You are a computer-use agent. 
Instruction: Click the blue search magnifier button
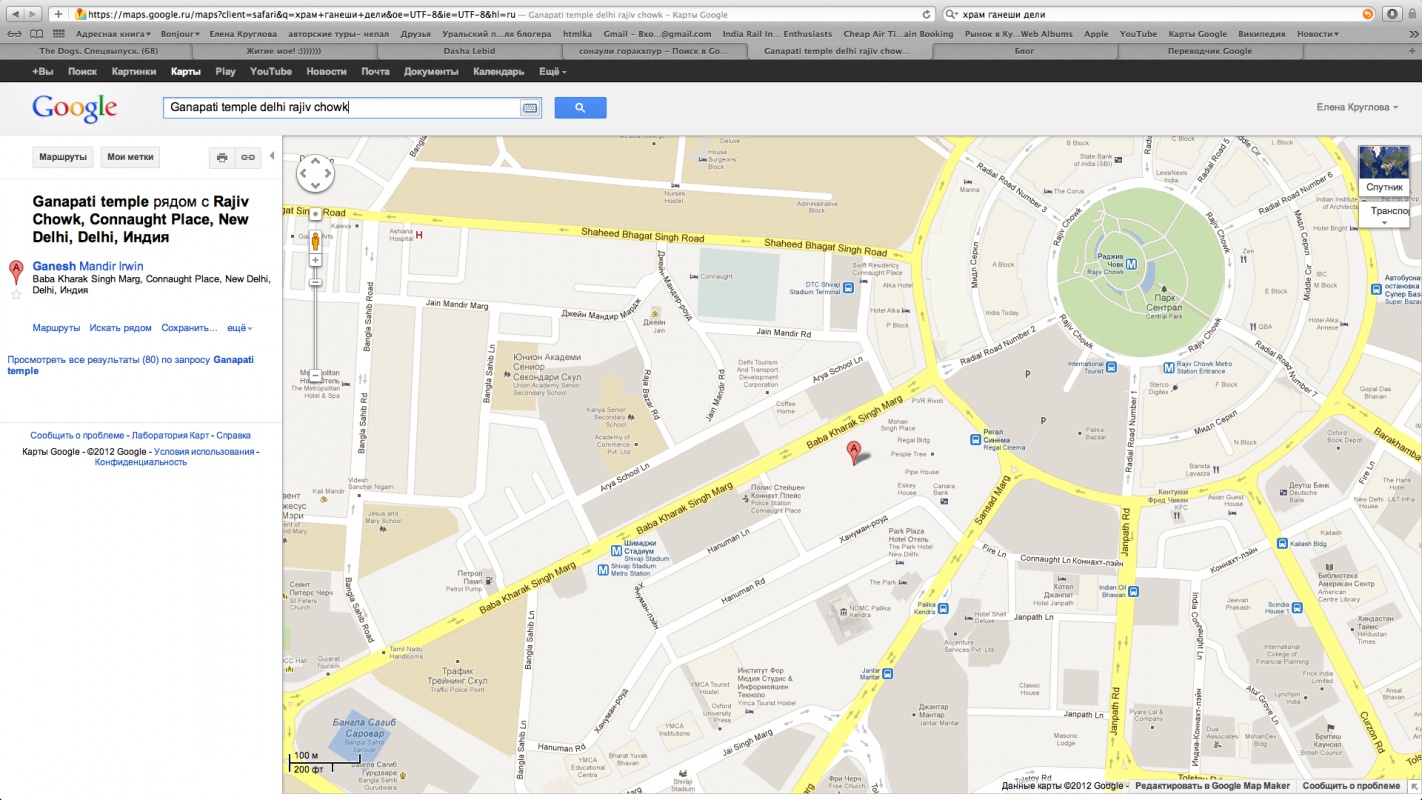pyautogui.click(x=580, y=108)
